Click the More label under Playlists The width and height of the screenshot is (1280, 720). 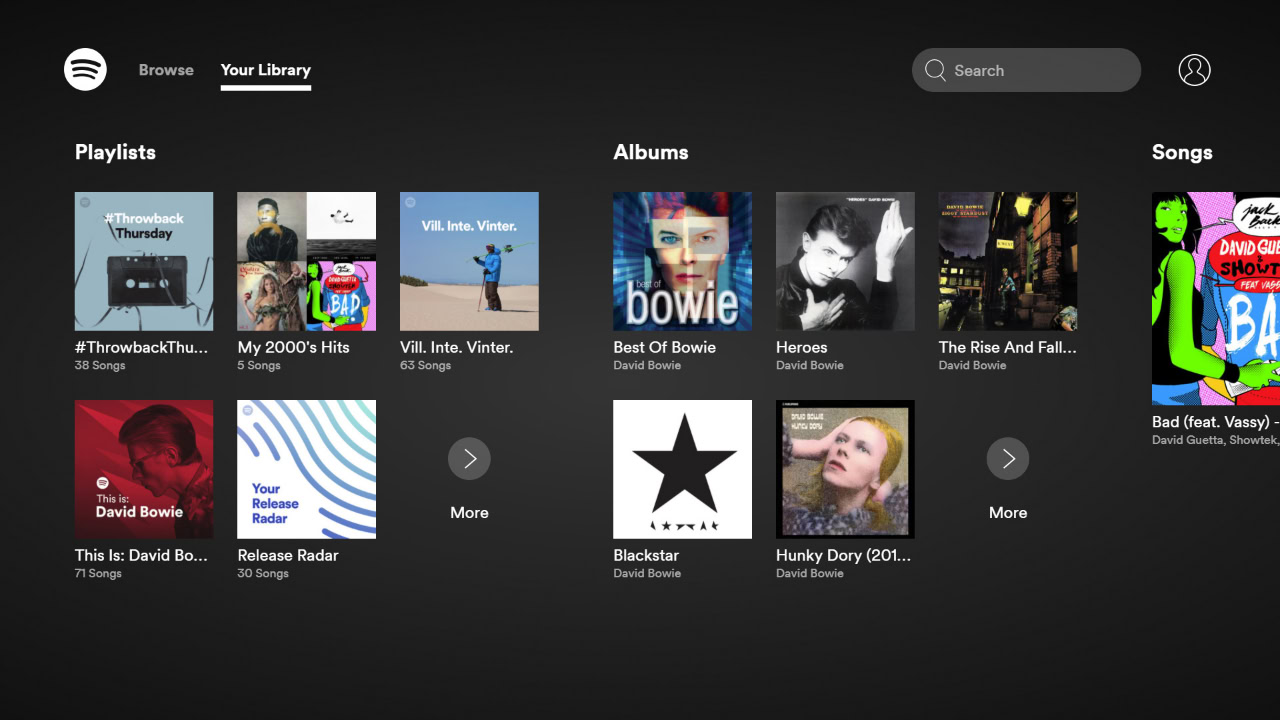[x=469, y=513]
